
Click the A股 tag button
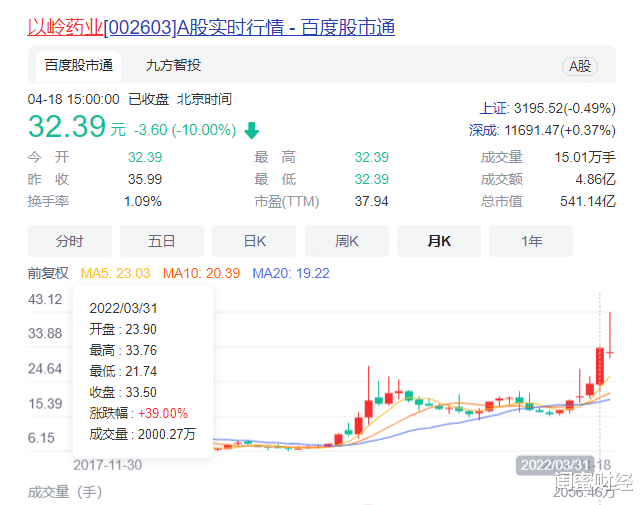(580, 66)
